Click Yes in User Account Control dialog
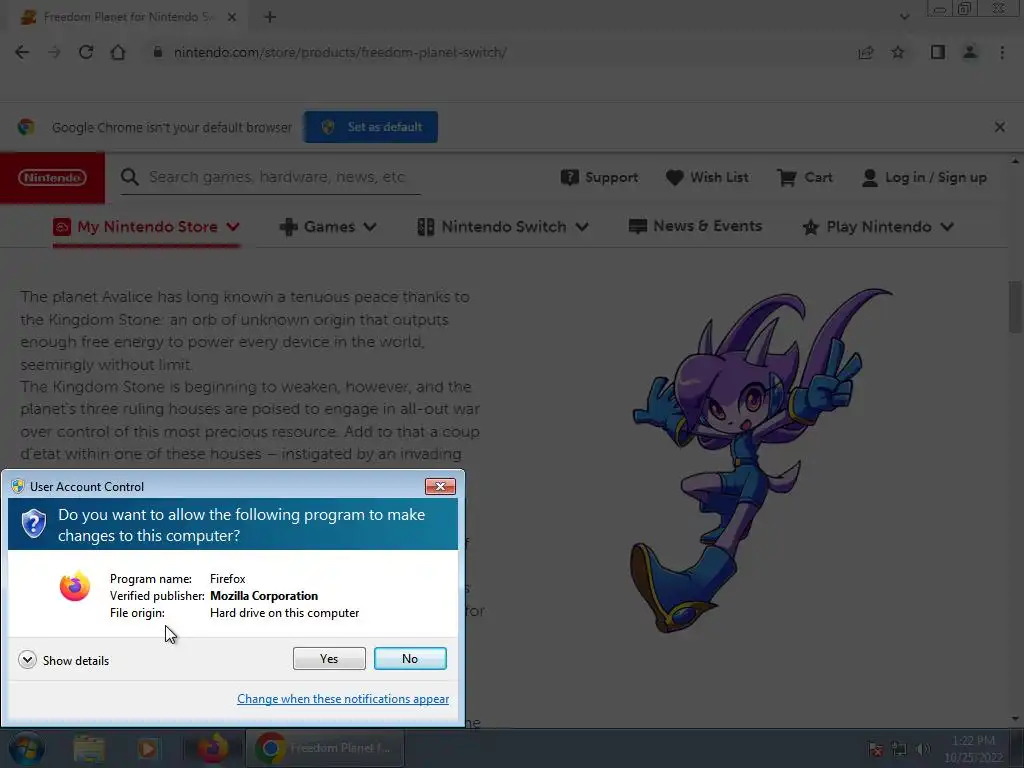Viewport: 1024px width, 768px height. 329,658
